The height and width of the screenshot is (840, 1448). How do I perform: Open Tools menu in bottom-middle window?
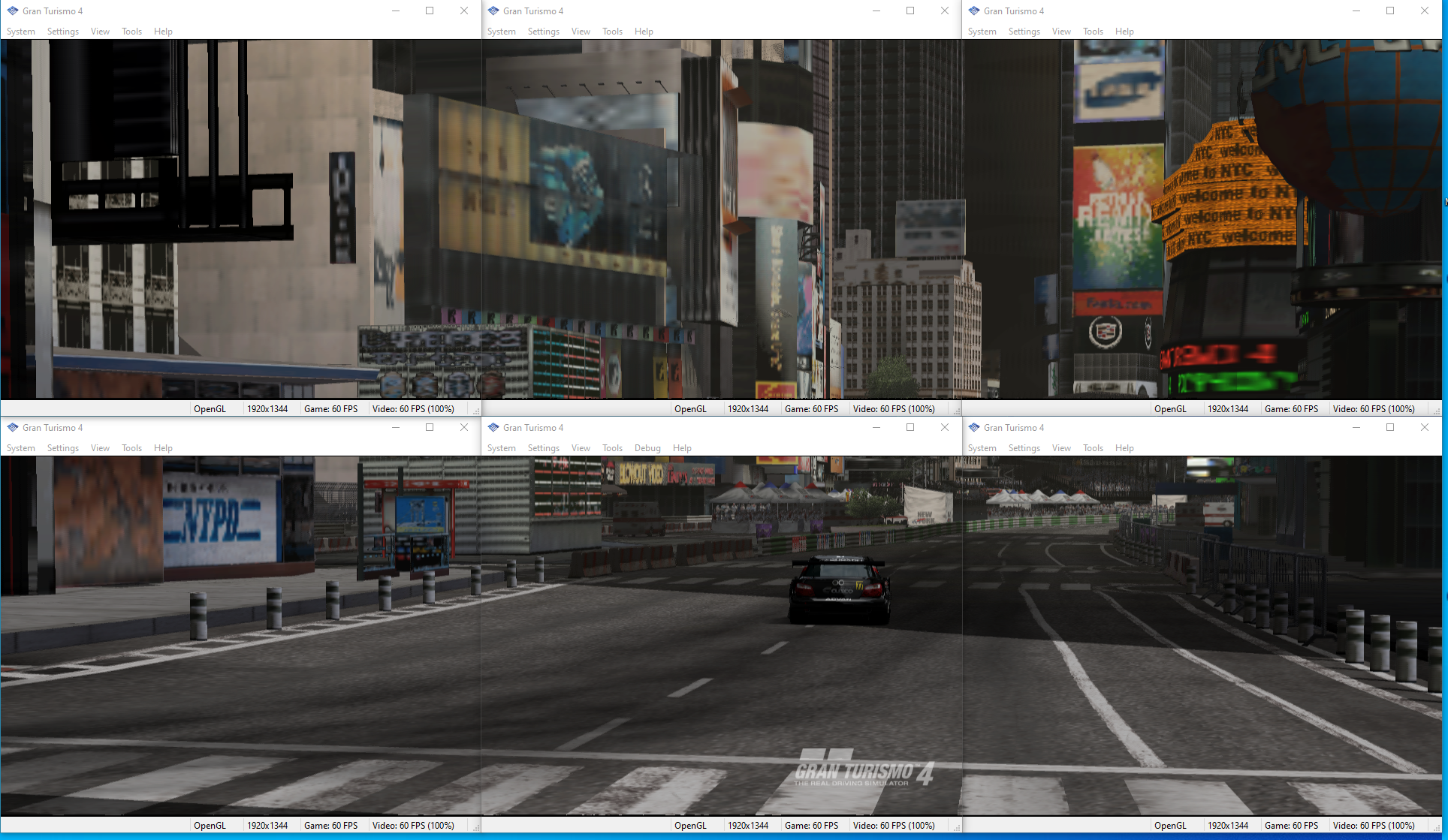[613, 448]
